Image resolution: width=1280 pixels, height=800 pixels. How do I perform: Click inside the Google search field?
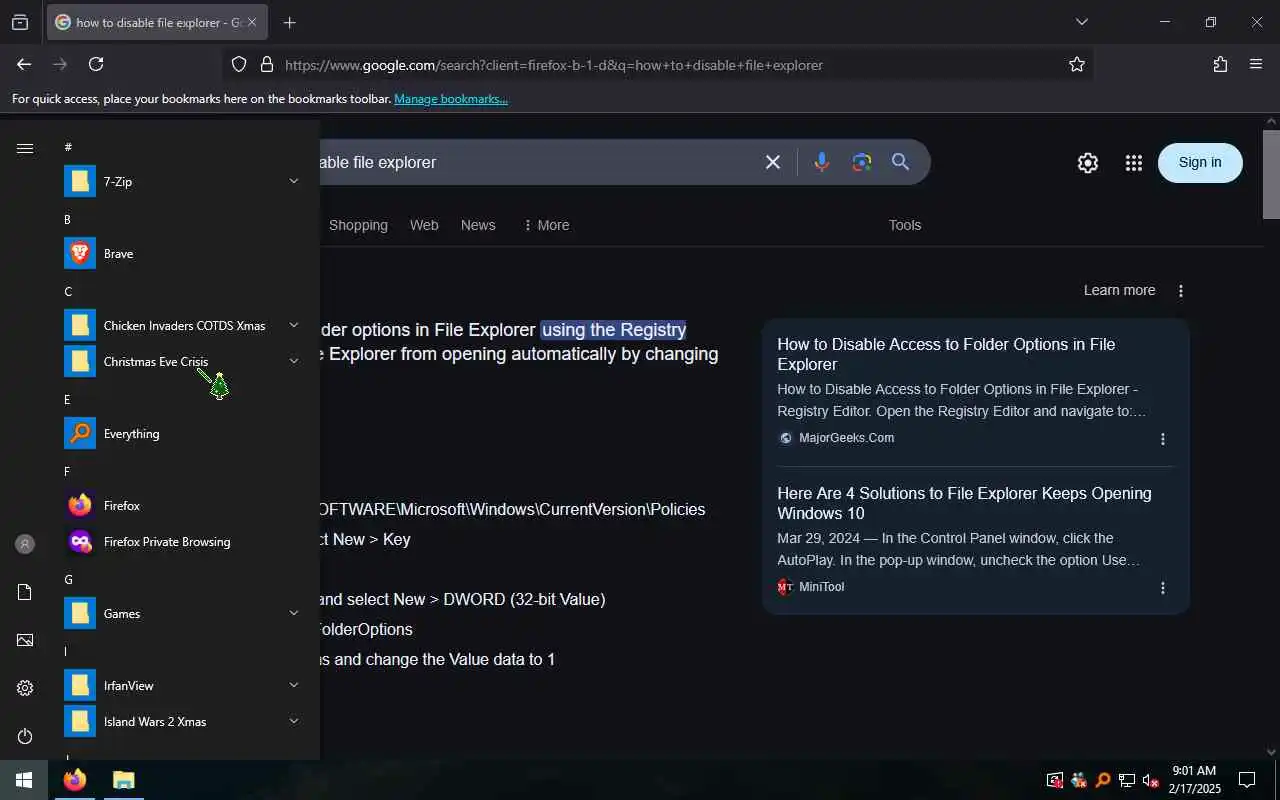[x=535, y=162]
